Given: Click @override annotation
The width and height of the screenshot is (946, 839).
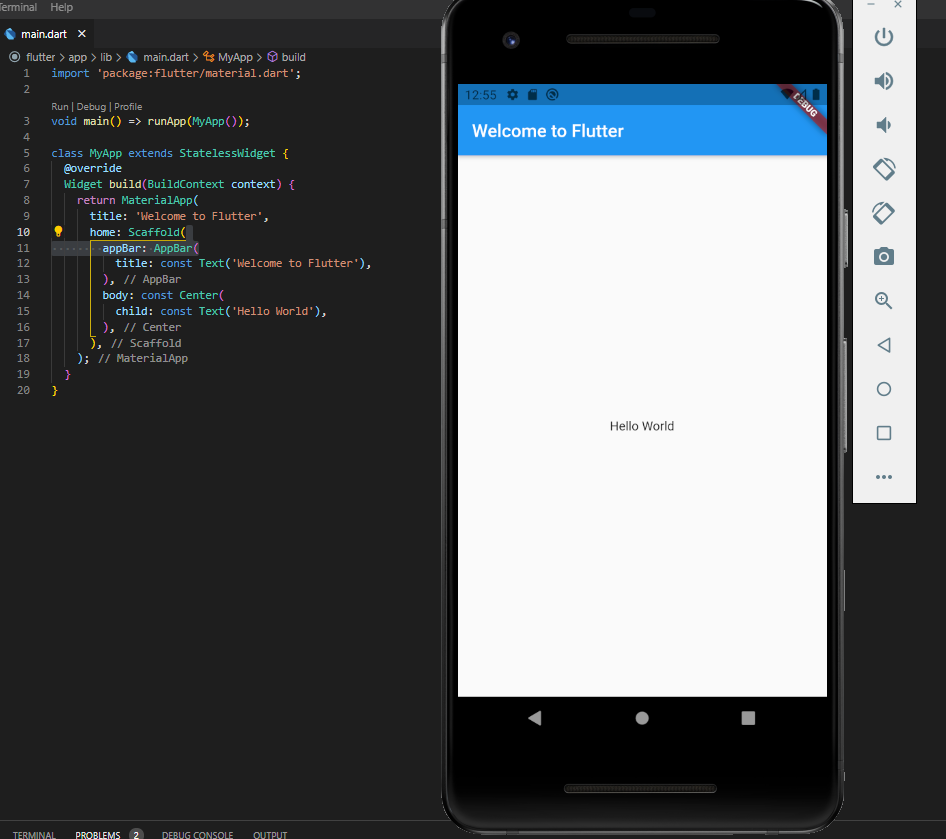Looking at the screenshot, I should click(x=93, y=168).
